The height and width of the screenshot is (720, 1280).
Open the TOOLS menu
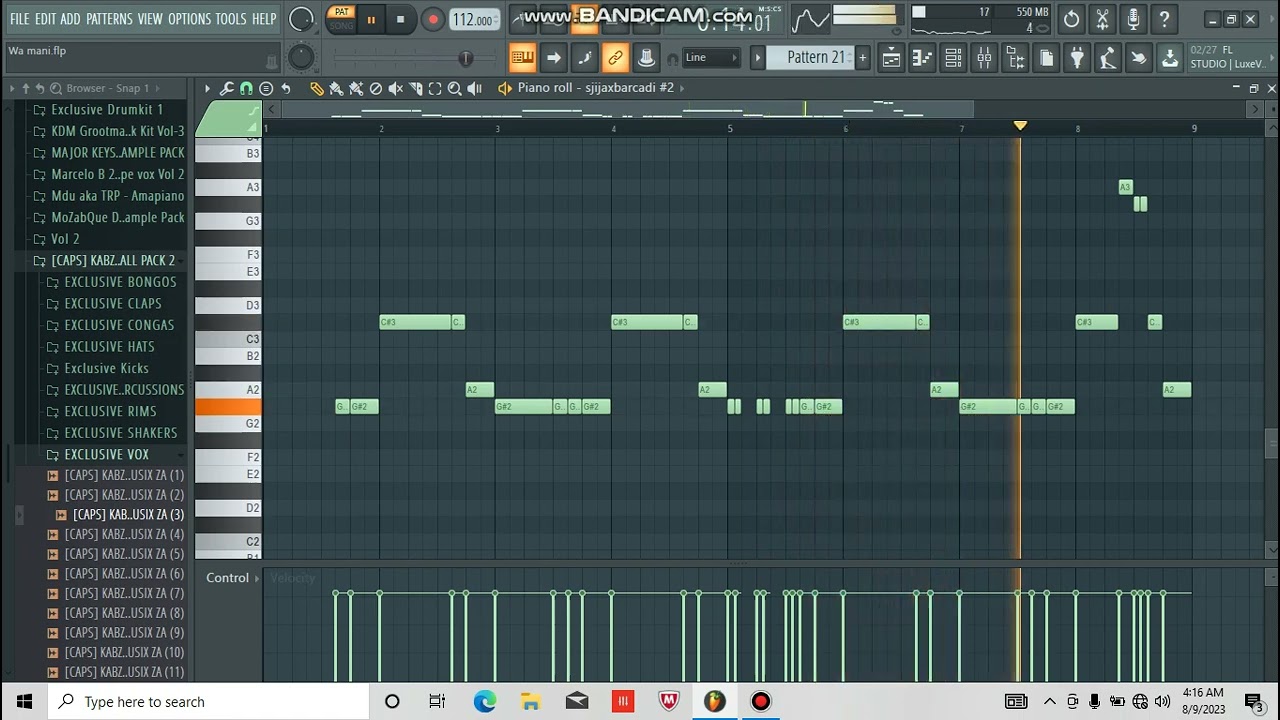[x=231, y=19]
